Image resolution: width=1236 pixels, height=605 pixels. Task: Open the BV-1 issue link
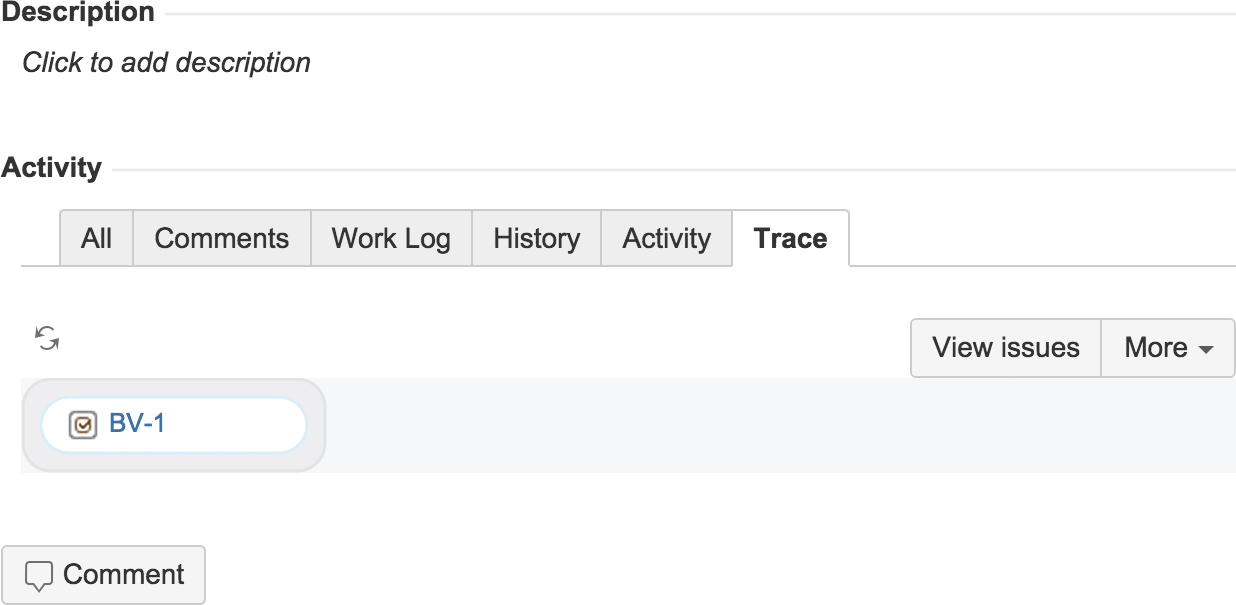(137, 424)
